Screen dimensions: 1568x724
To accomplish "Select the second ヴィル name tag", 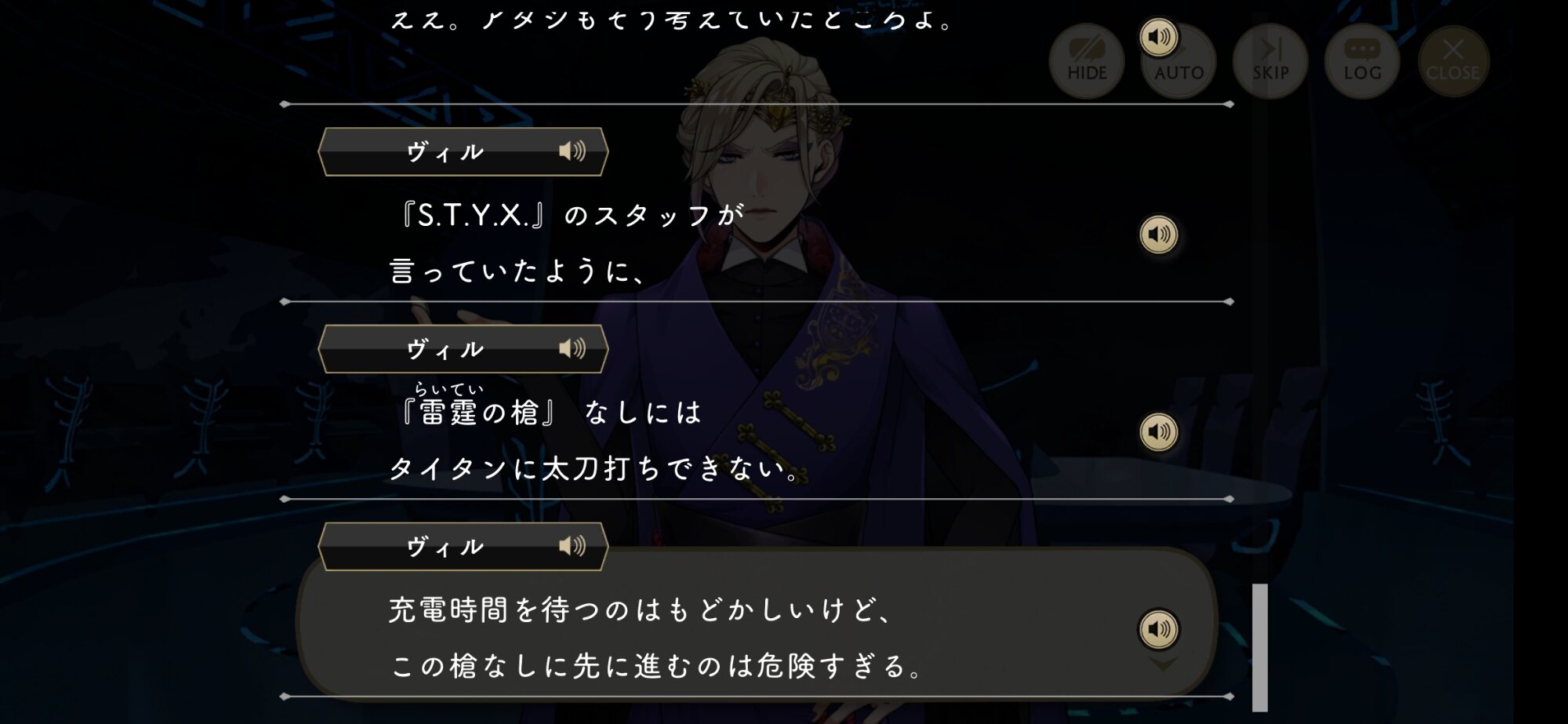I will pos(463,349).
